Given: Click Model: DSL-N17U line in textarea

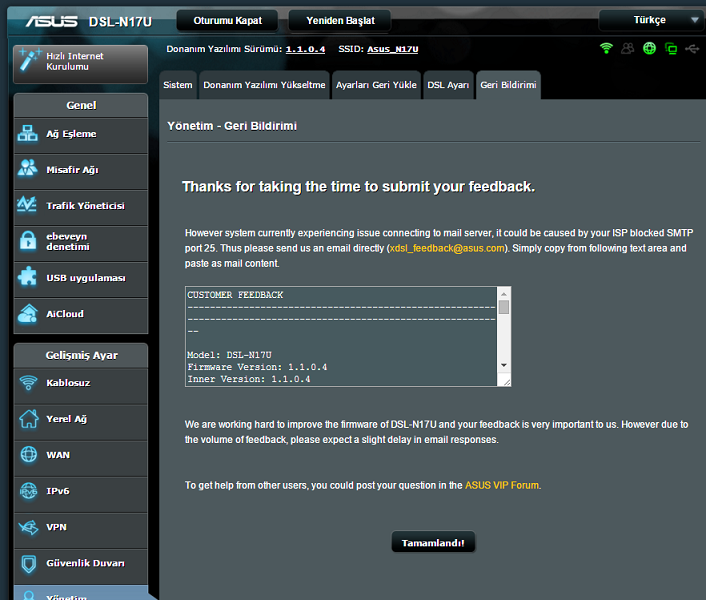Looking at the screenshot, I should 229,355.
